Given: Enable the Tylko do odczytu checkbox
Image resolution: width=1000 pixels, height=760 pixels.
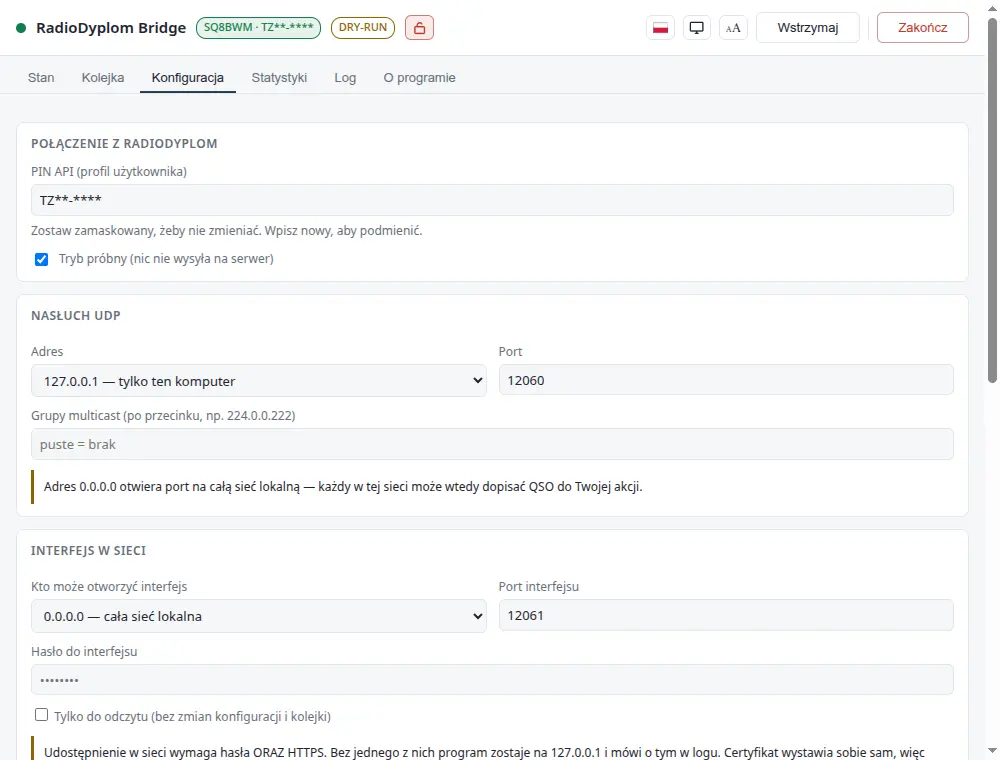Looking at the screenshot, I should 41,715.
